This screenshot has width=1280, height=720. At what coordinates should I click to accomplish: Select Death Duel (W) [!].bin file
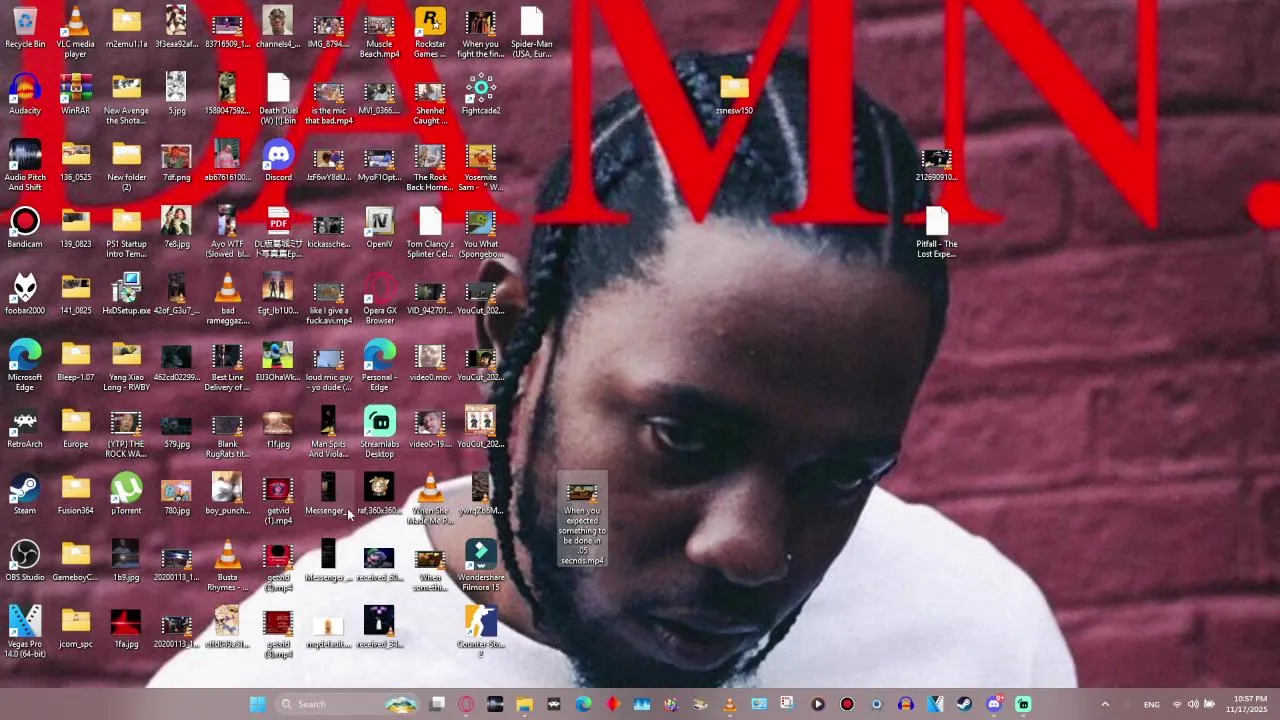278,98
